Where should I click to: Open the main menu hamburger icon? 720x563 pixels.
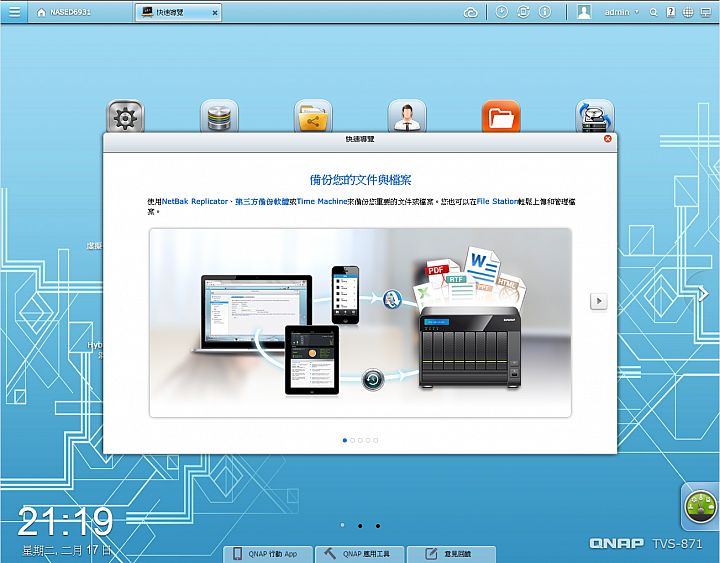coord(14,11)
